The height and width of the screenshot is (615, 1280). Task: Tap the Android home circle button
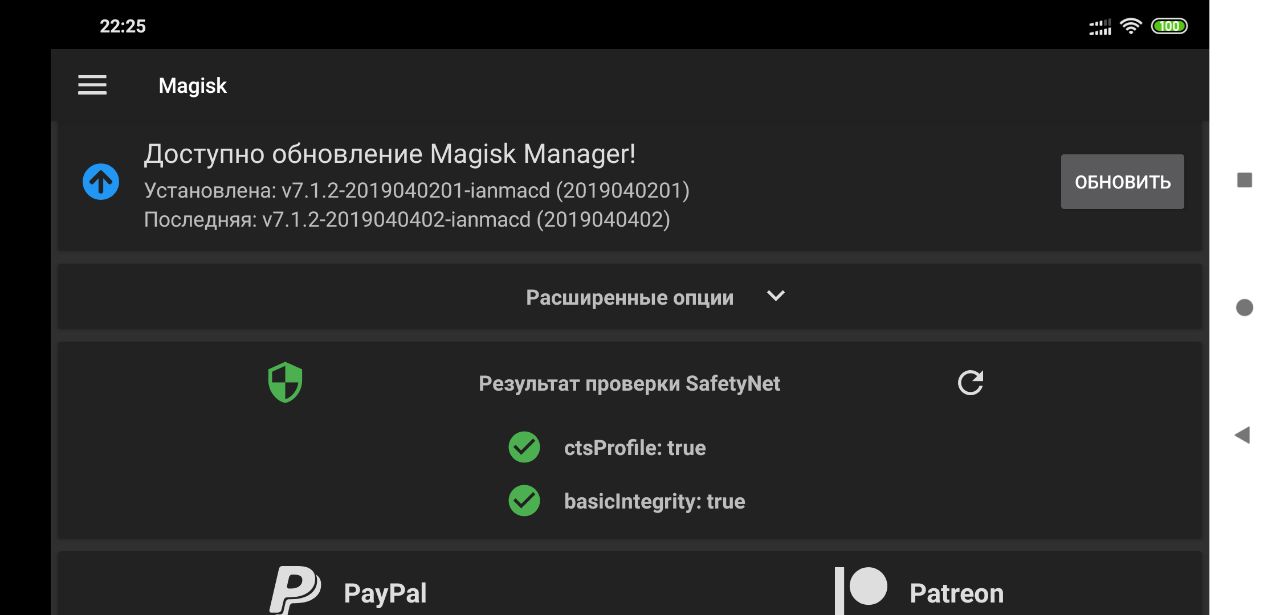point(1244,308)
